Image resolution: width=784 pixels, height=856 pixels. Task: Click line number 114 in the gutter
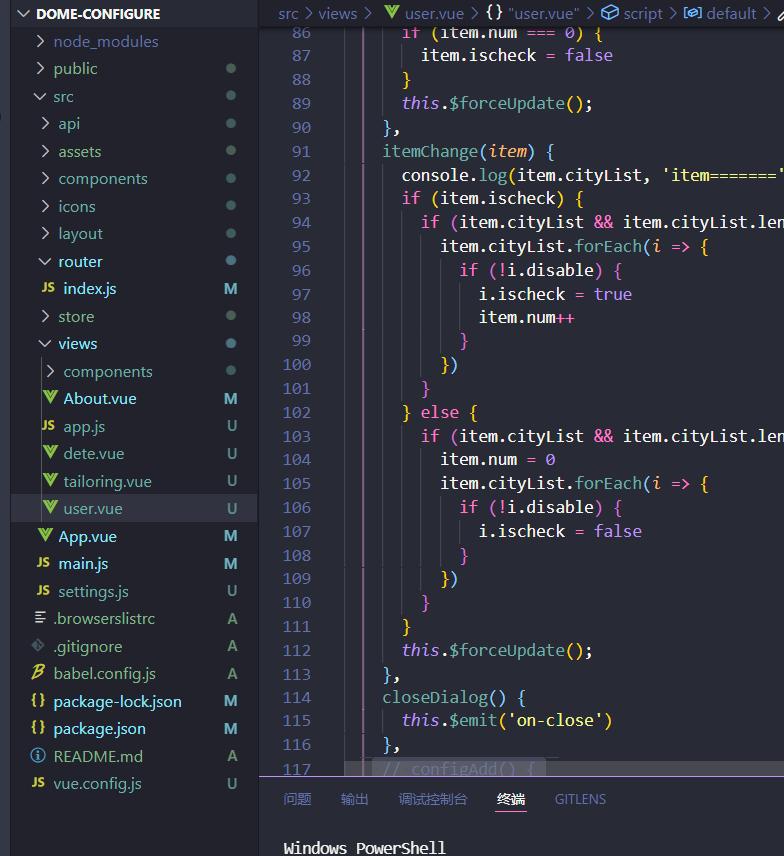point(296,698)
